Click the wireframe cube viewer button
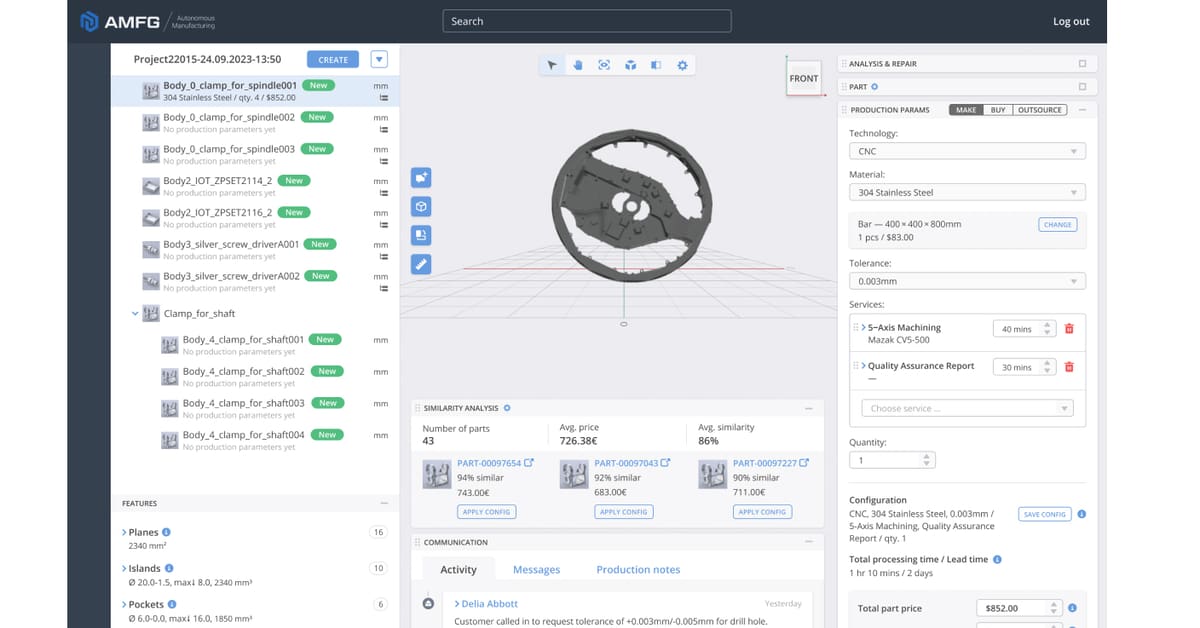This screenshot has height=628, width=1200. click(421, 206)
